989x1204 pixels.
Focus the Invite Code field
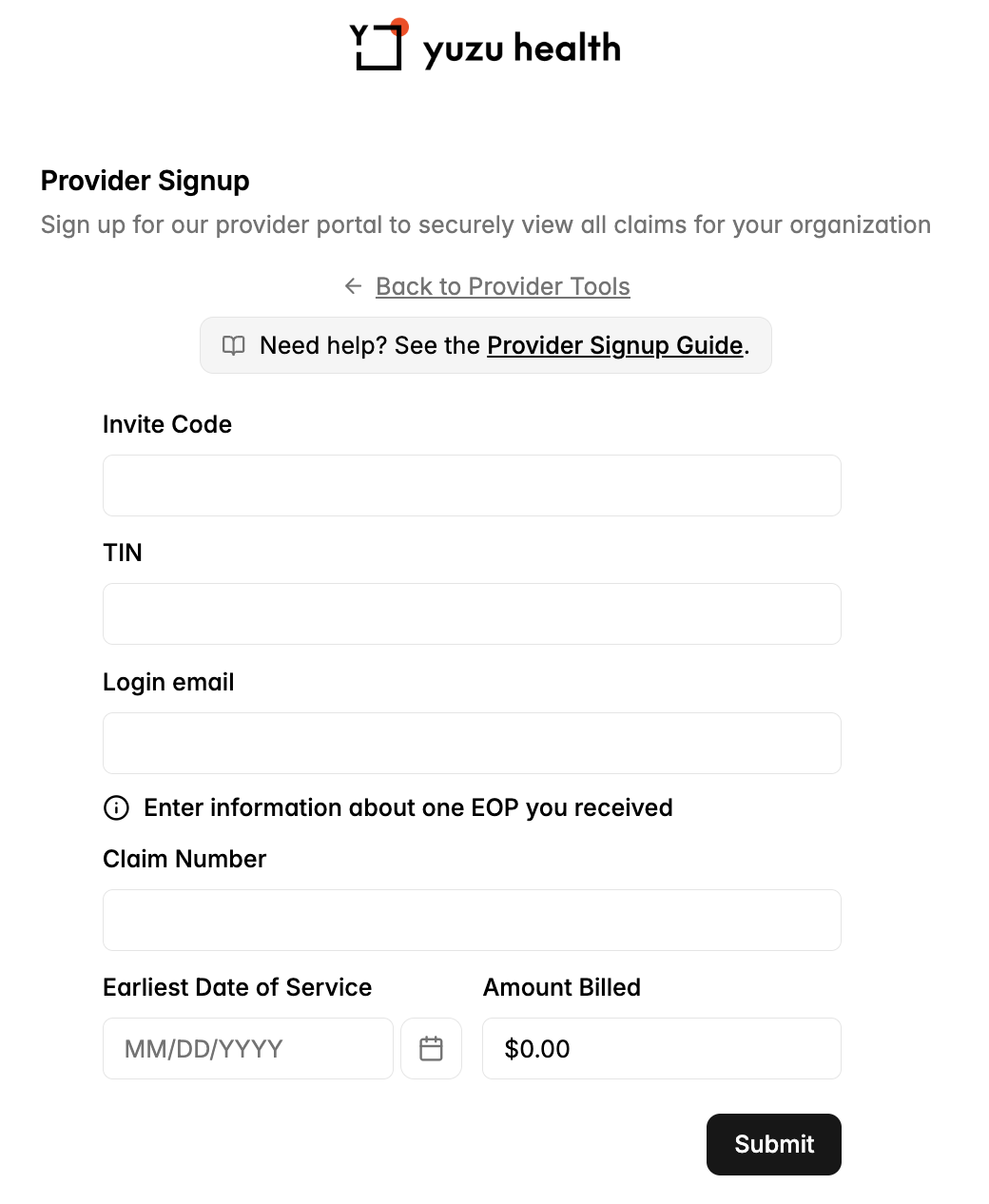click(472, 485)
